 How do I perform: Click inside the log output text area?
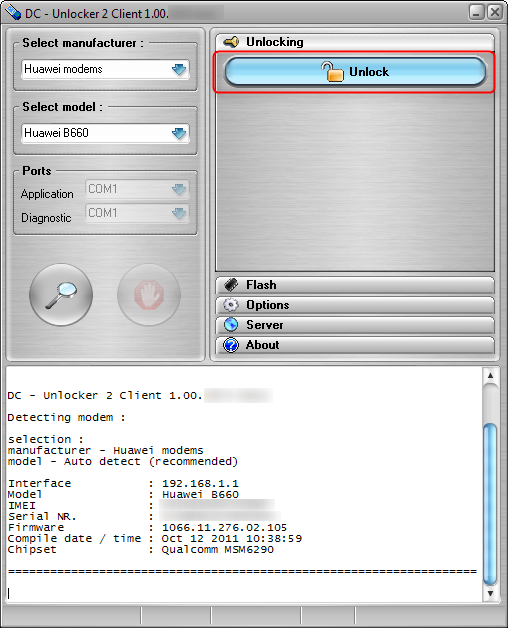[x=244, y=484]
